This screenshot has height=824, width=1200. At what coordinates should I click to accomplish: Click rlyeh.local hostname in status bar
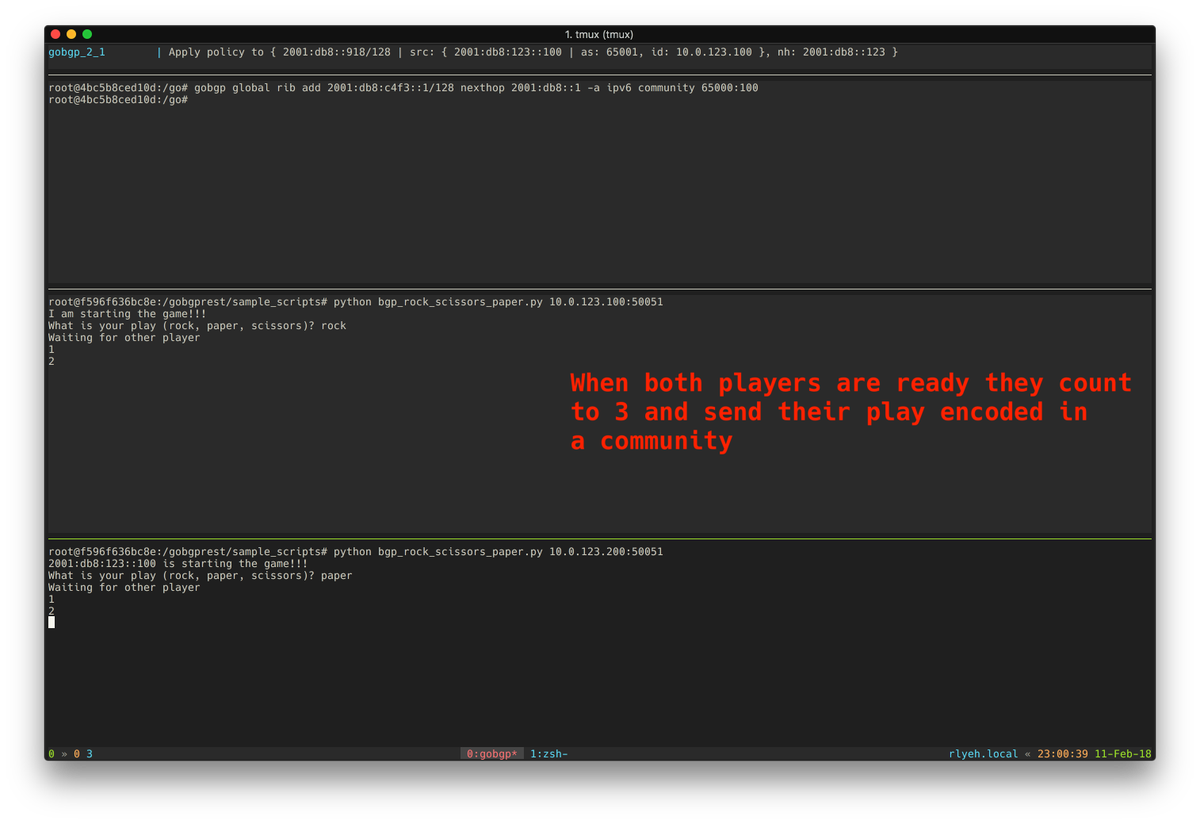[x=983, y=753]
